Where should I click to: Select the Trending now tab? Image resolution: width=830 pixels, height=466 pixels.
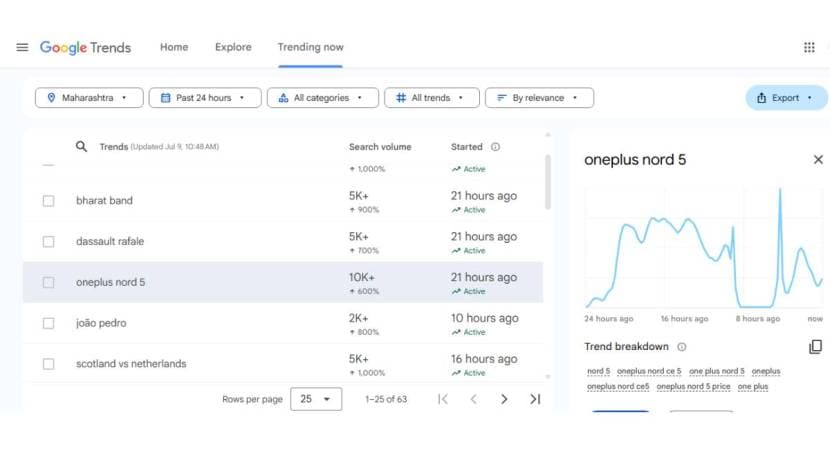point(311,47)
